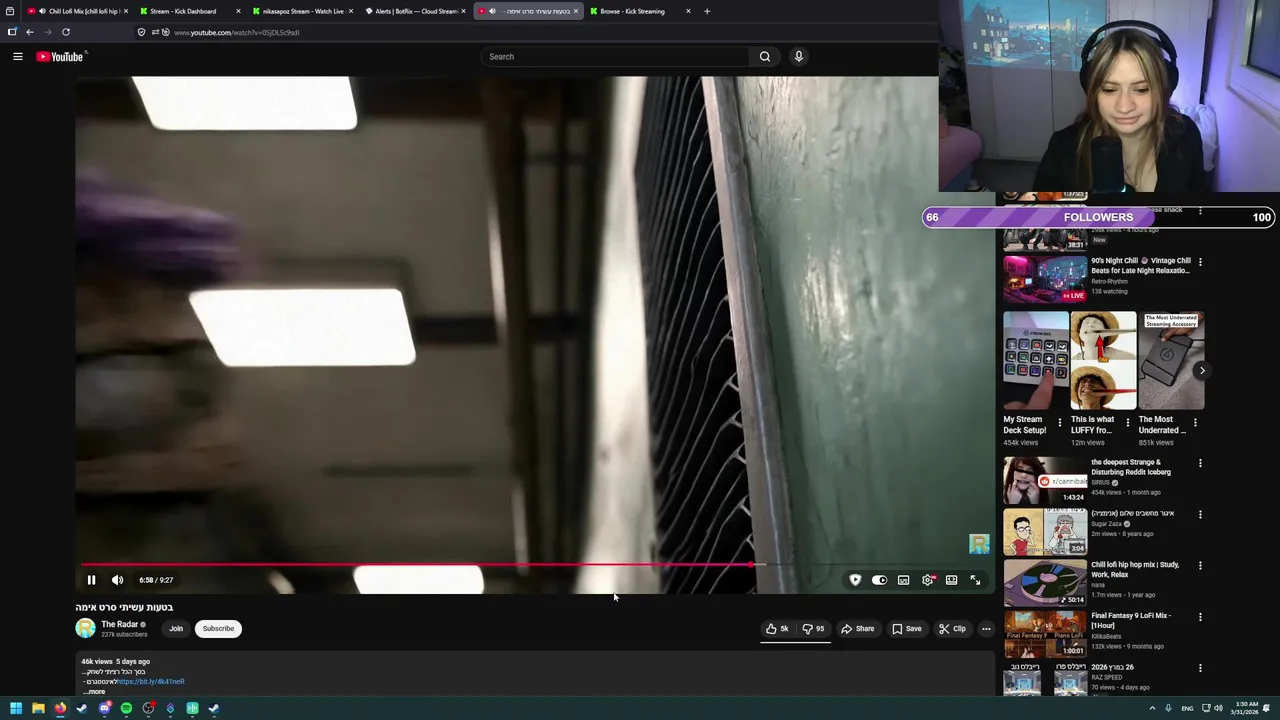
Task: Switch to the Stream - Kick Dashboard tab
Action: pyautogui.click(x=190, y=11)
